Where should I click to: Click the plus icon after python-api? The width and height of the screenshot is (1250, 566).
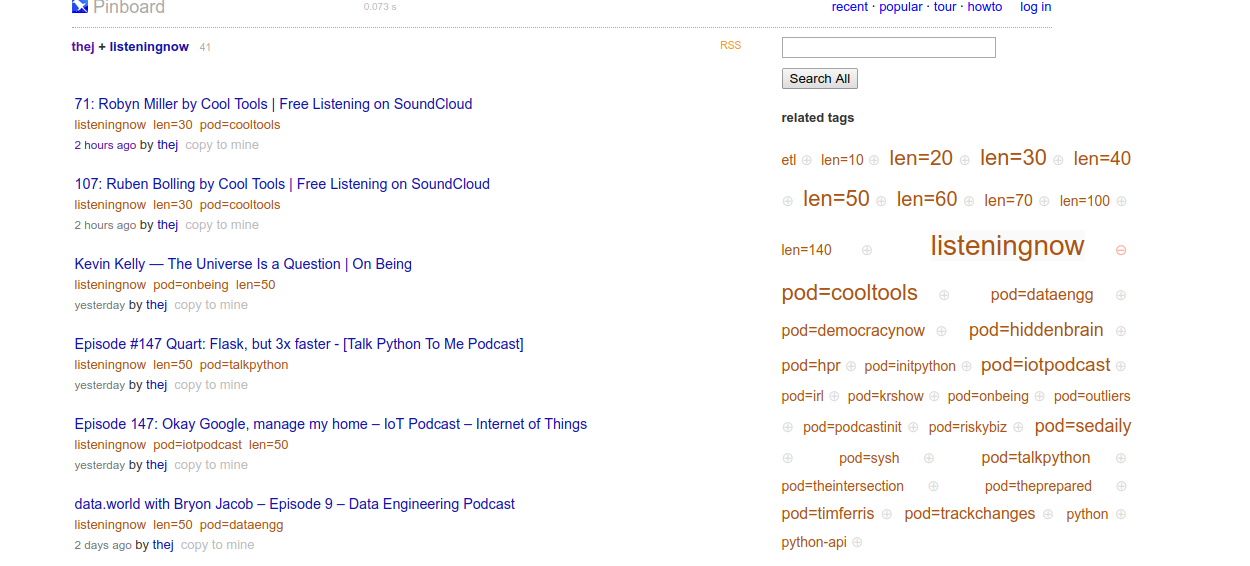(x=857, y=542)
